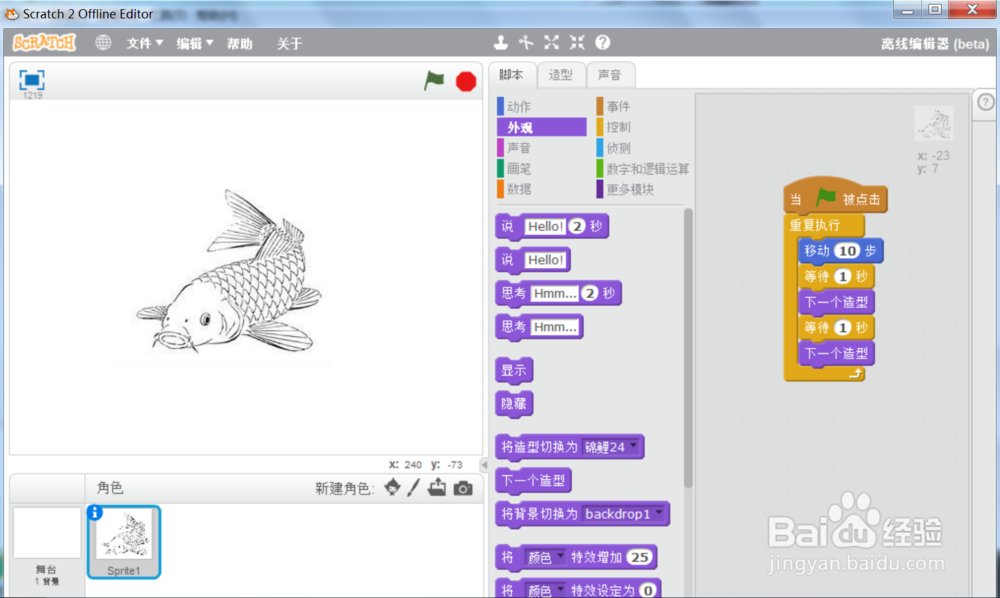Take a photo for new sprite
The image size is (1000, 598).
(461, 488)
